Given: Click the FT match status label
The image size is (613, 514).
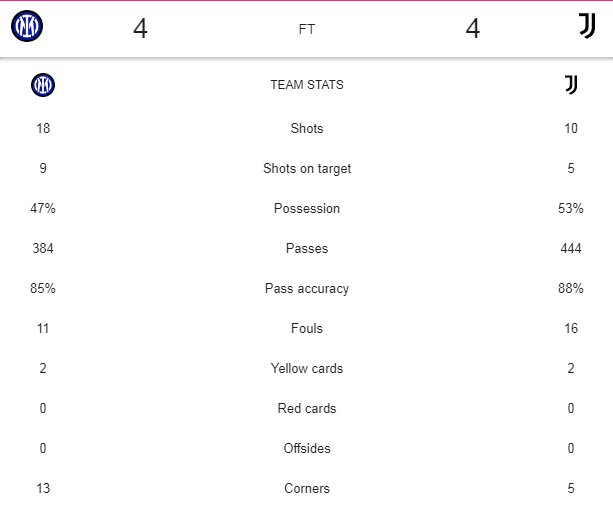Looking at the screenshot, I should point(306,29).
